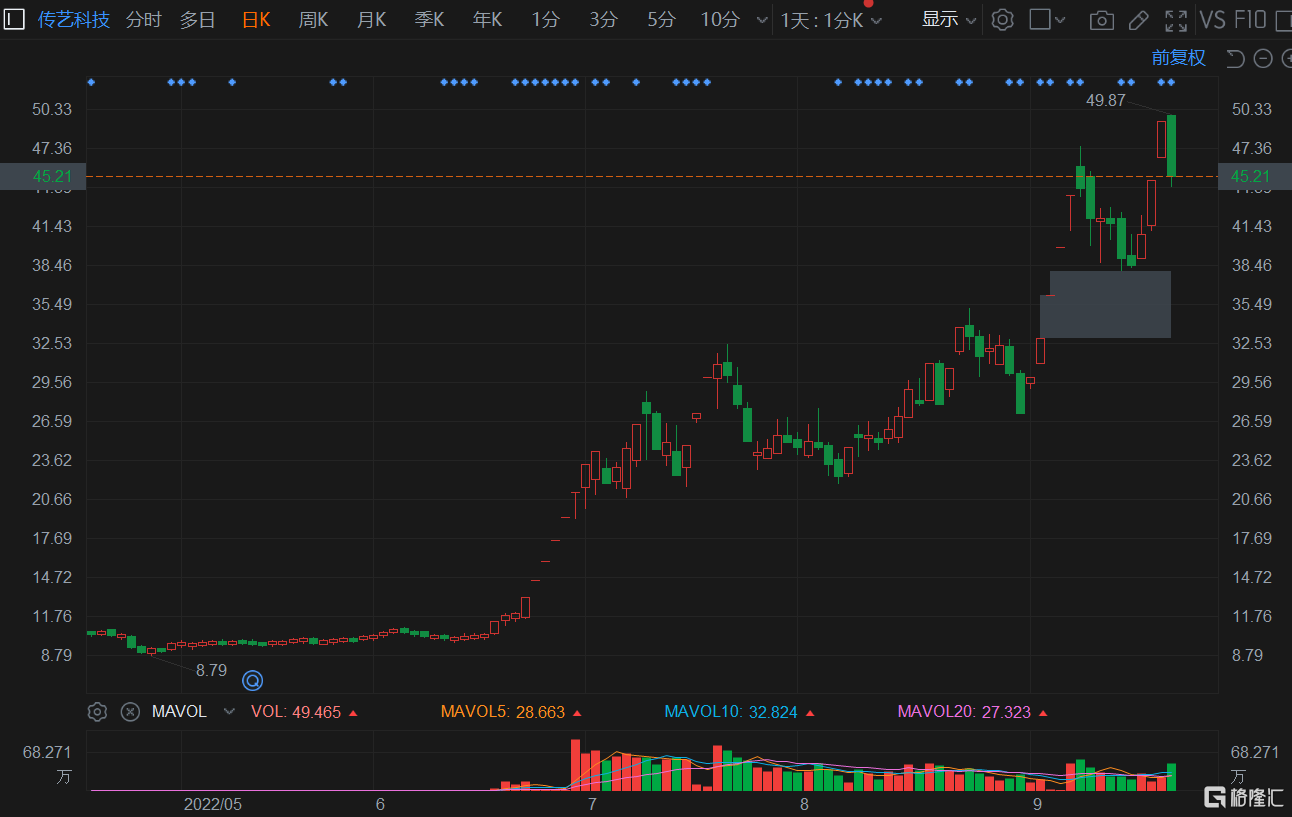Click the blue Q marker icon
This screenshot has height=817, width=1292.
point(253,681)
